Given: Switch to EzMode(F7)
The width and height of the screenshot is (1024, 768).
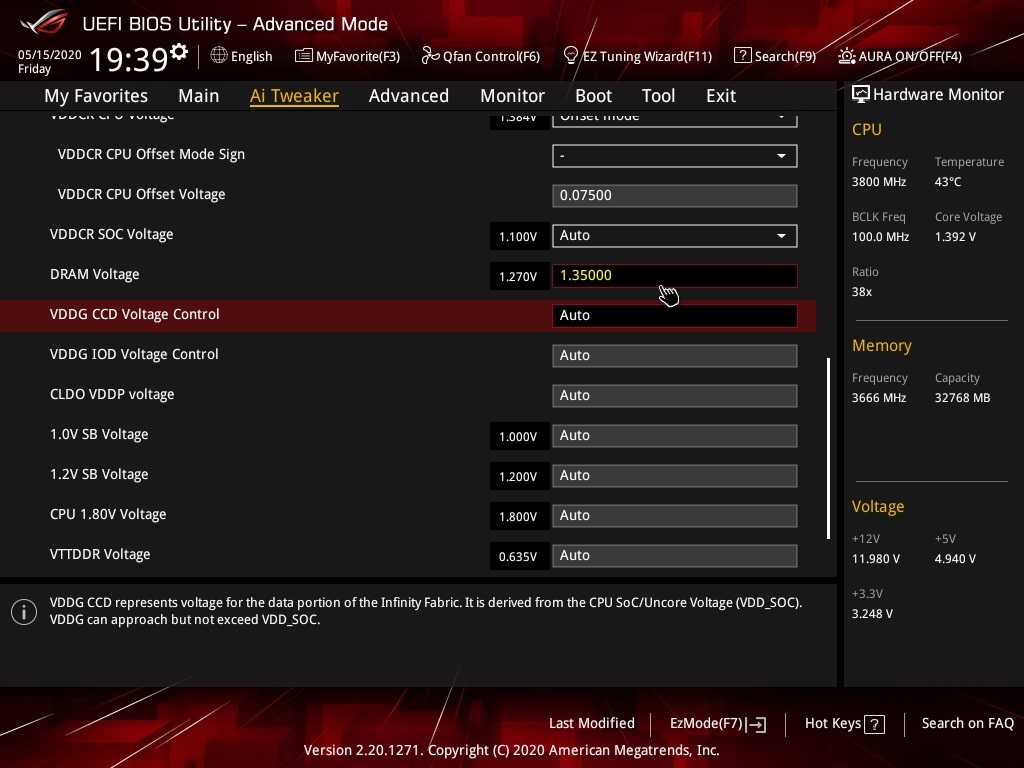Looking at the screenshot, I should 718,724.
